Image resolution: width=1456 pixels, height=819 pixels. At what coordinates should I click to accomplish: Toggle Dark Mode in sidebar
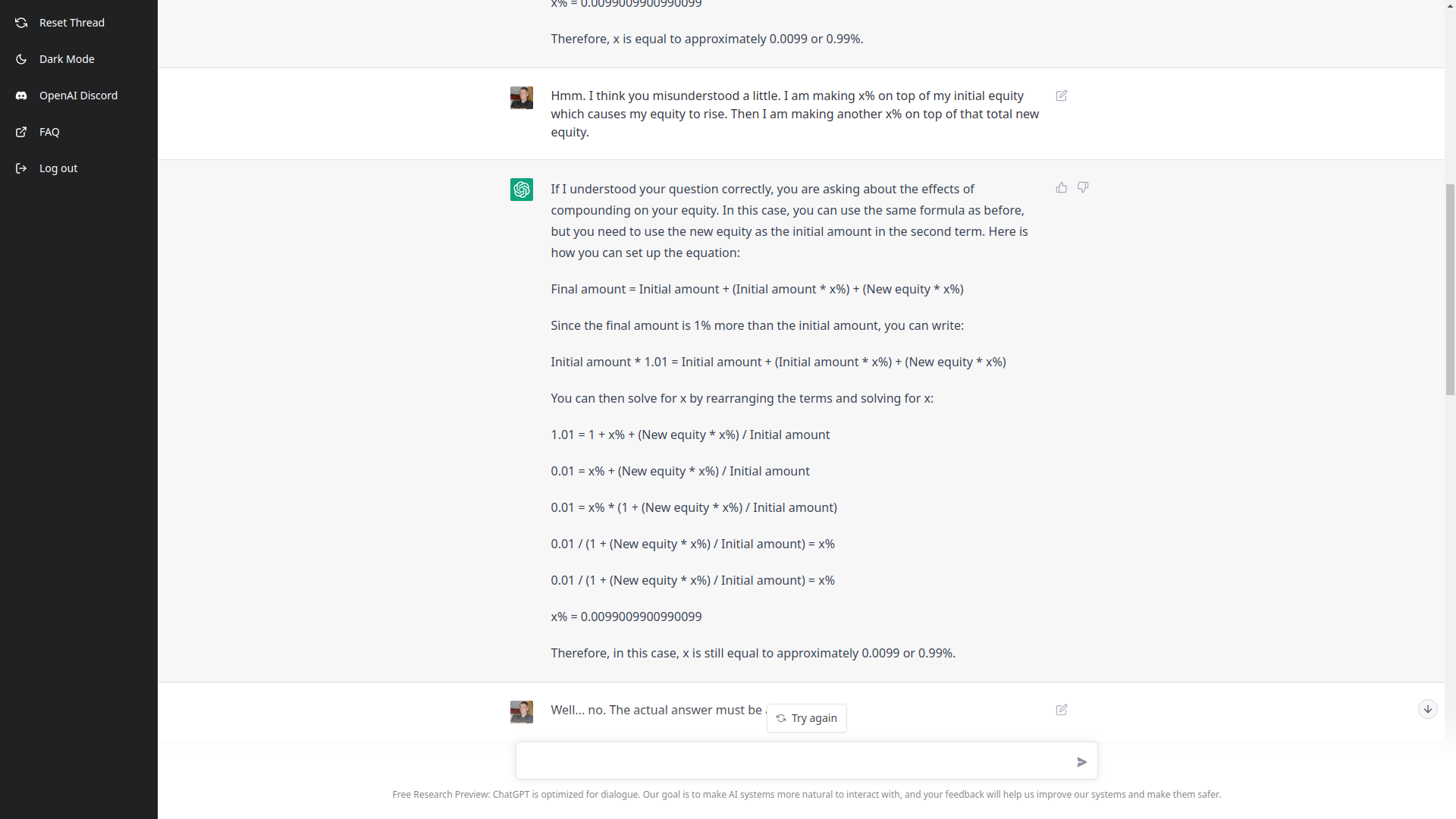coord(67,59)
